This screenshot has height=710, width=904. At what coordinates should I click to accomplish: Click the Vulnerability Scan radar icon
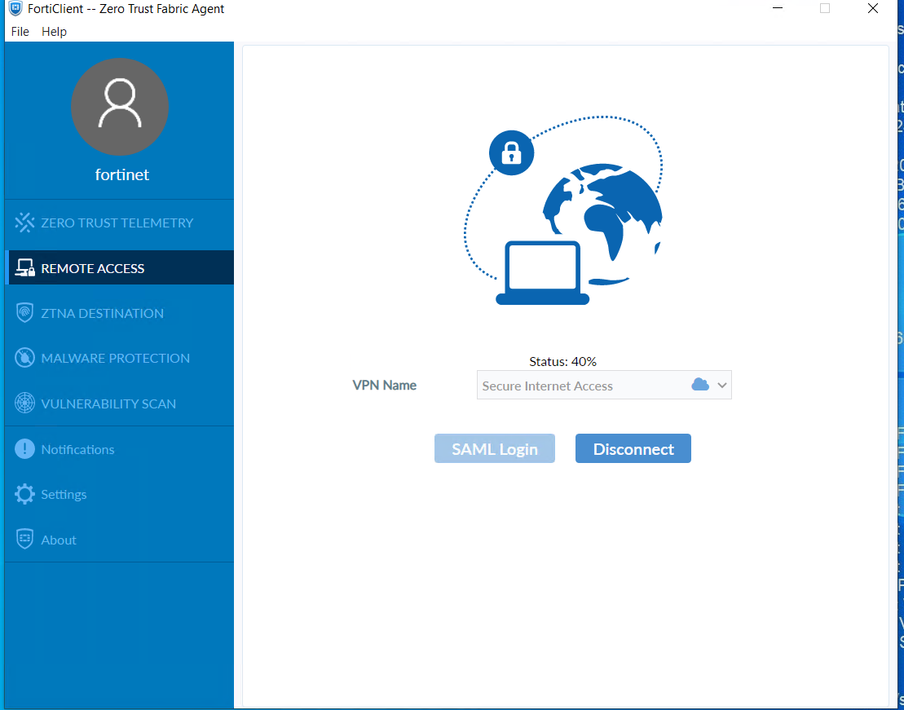tap(25, 403)
